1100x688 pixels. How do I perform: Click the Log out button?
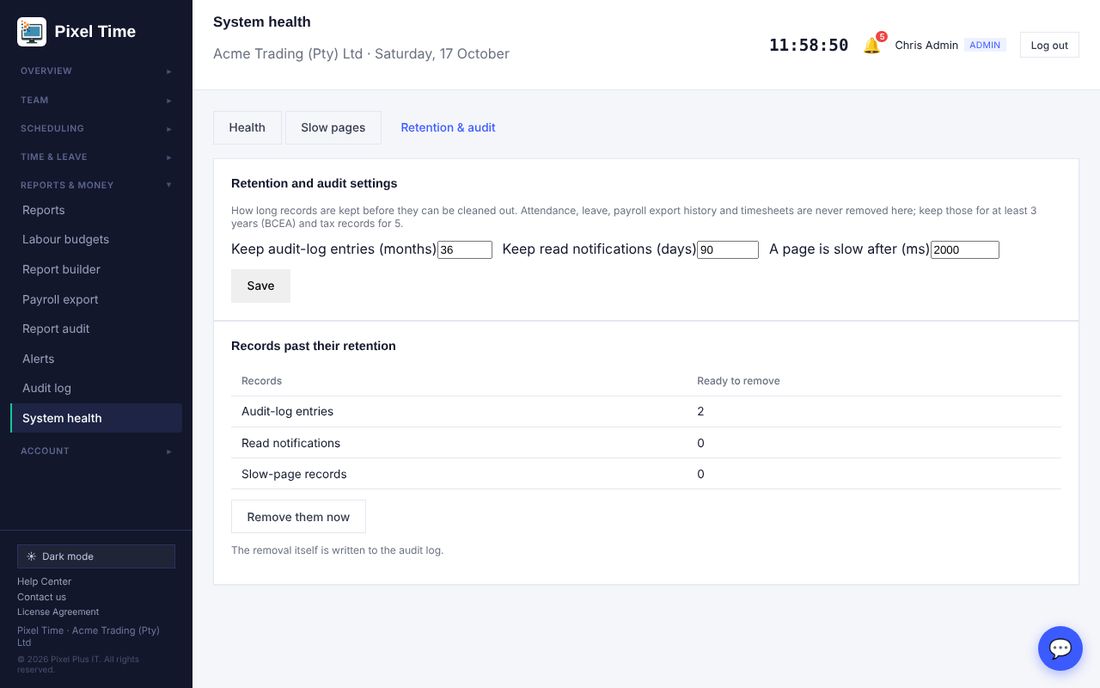click(1049, 46)
